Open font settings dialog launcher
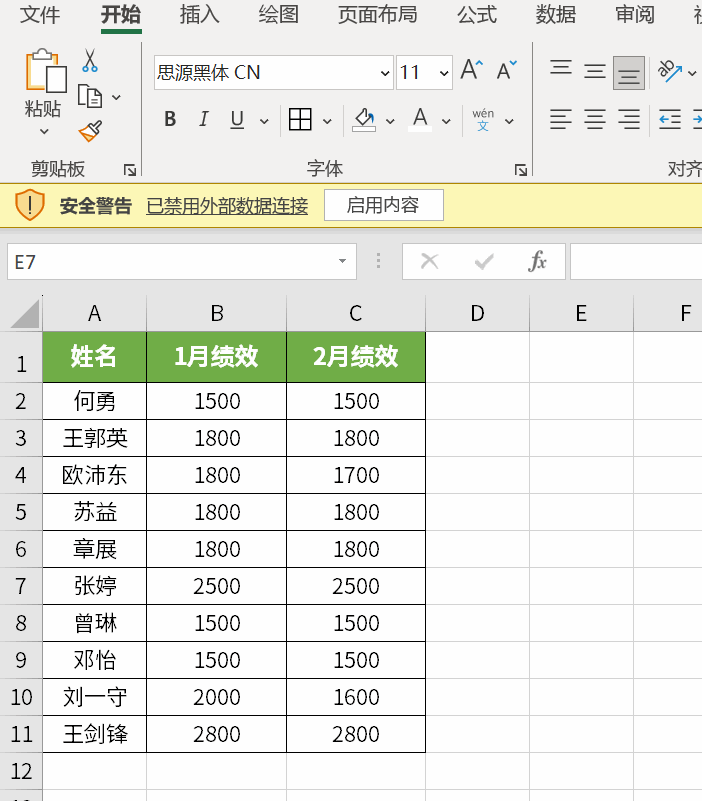Viewport: 702px width, 801px height. coord(521,170)
